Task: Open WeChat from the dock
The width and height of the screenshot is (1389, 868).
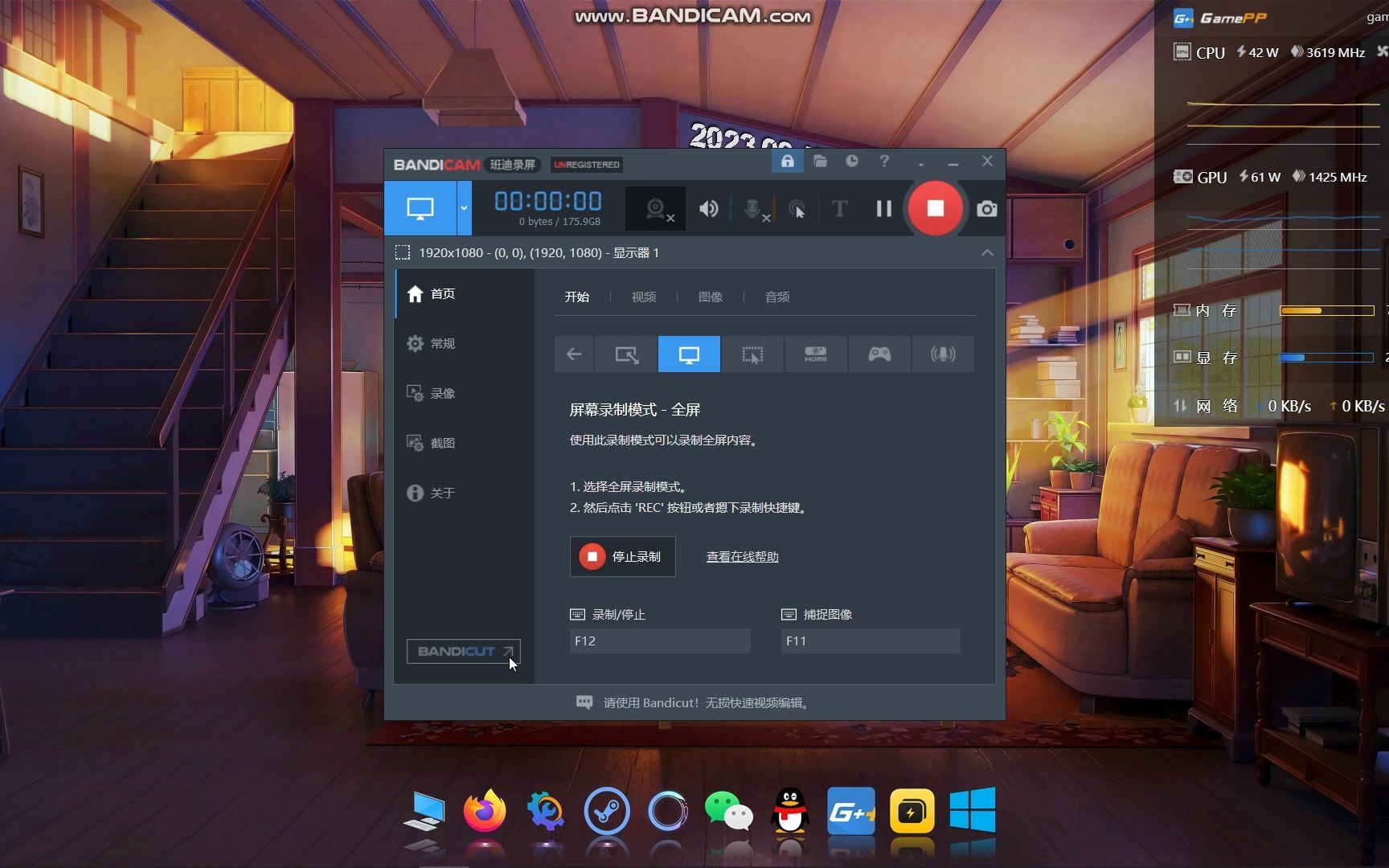Action: click(x=729, y=812)
